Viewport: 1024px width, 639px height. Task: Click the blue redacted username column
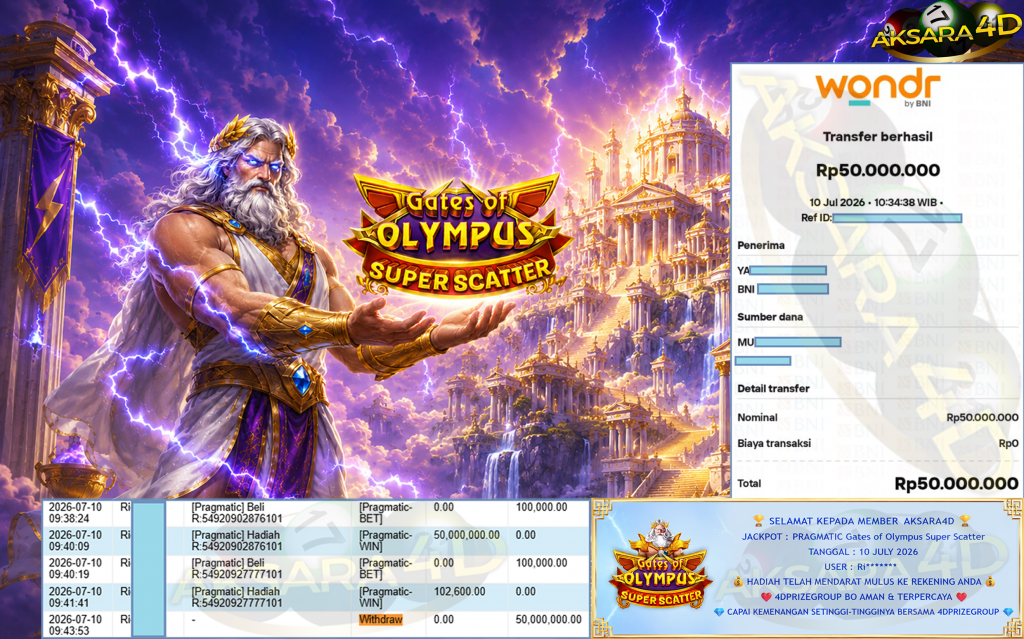[x=148, y=568]
